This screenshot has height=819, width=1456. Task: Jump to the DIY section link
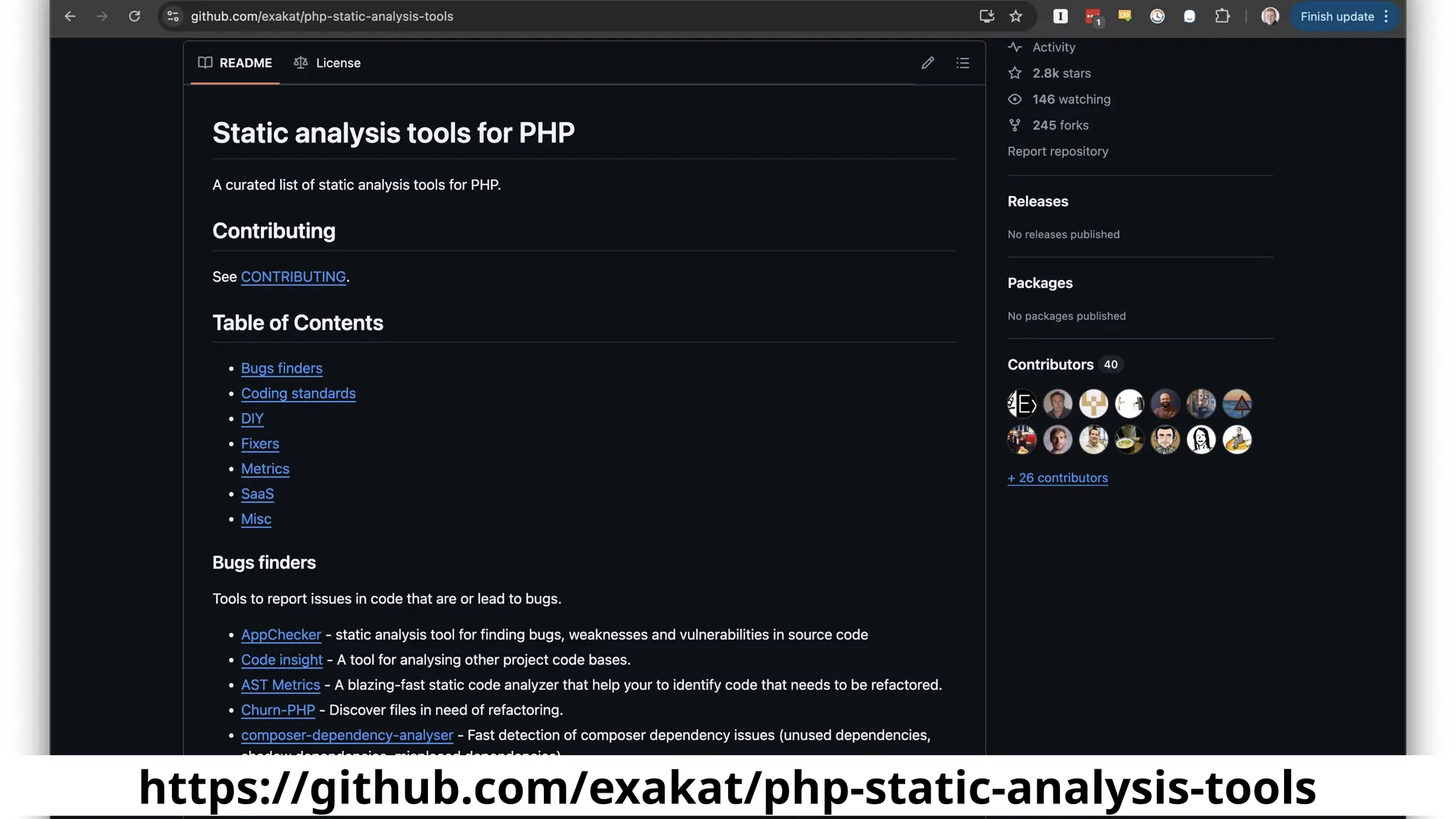pyautogui.click(x=252, y=418)
